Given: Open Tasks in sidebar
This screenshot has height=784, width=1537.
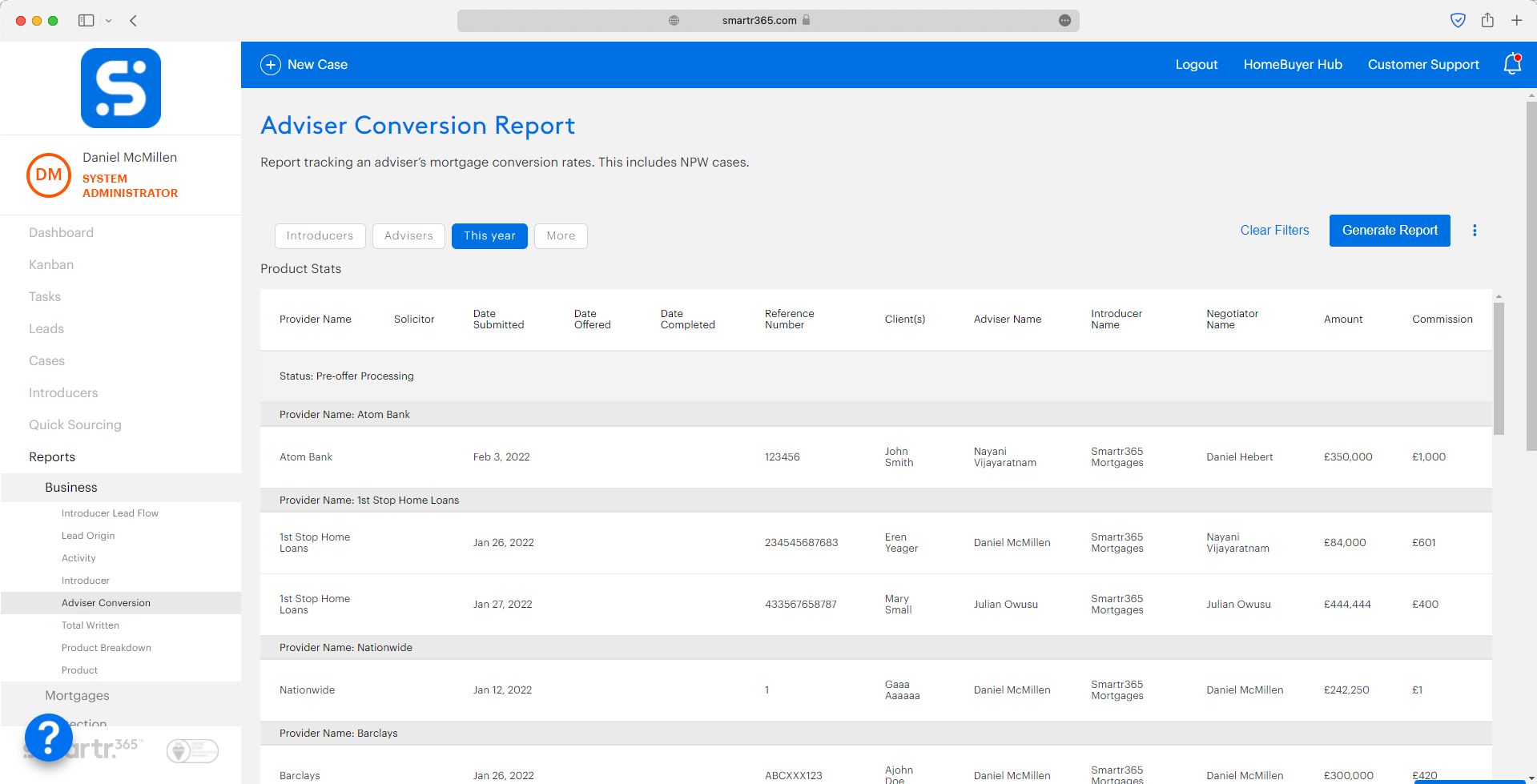Looking at the screenshot, I should pos(45,297).
